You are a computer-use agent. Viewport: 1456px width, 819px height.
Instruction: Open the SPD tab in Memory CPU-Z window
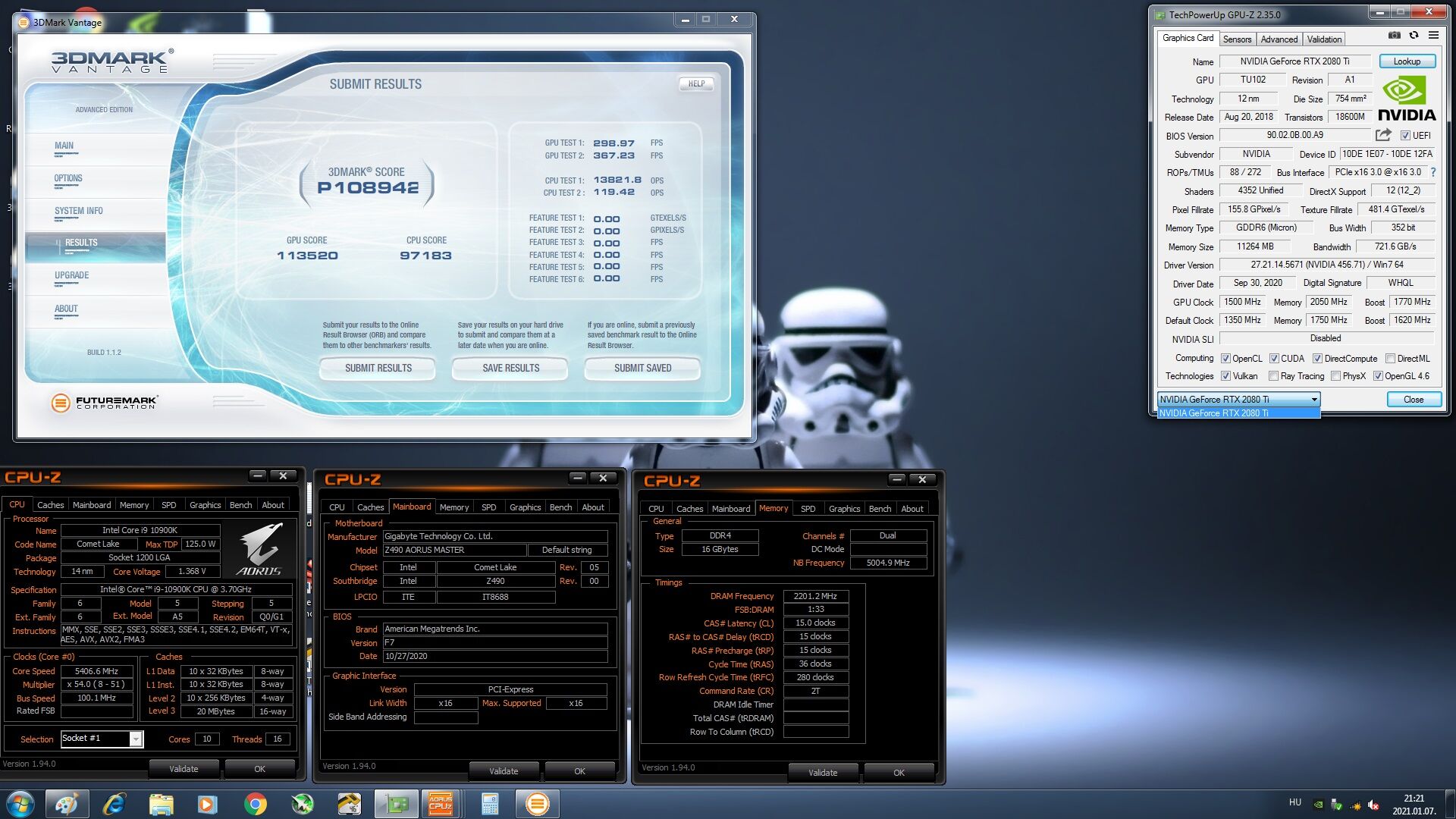[x=808, y=509]
